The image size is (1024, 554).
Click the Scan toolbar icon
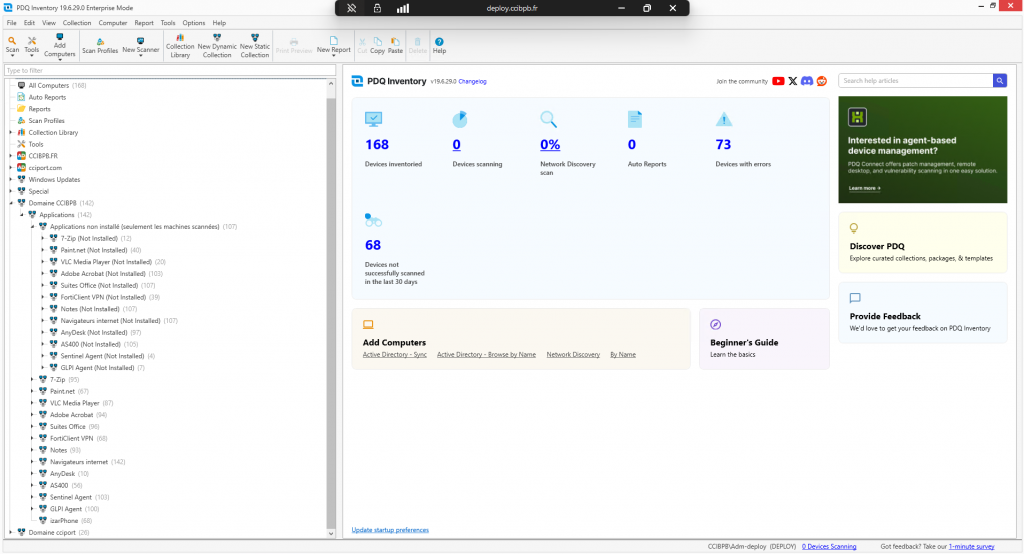click(12, 45)
